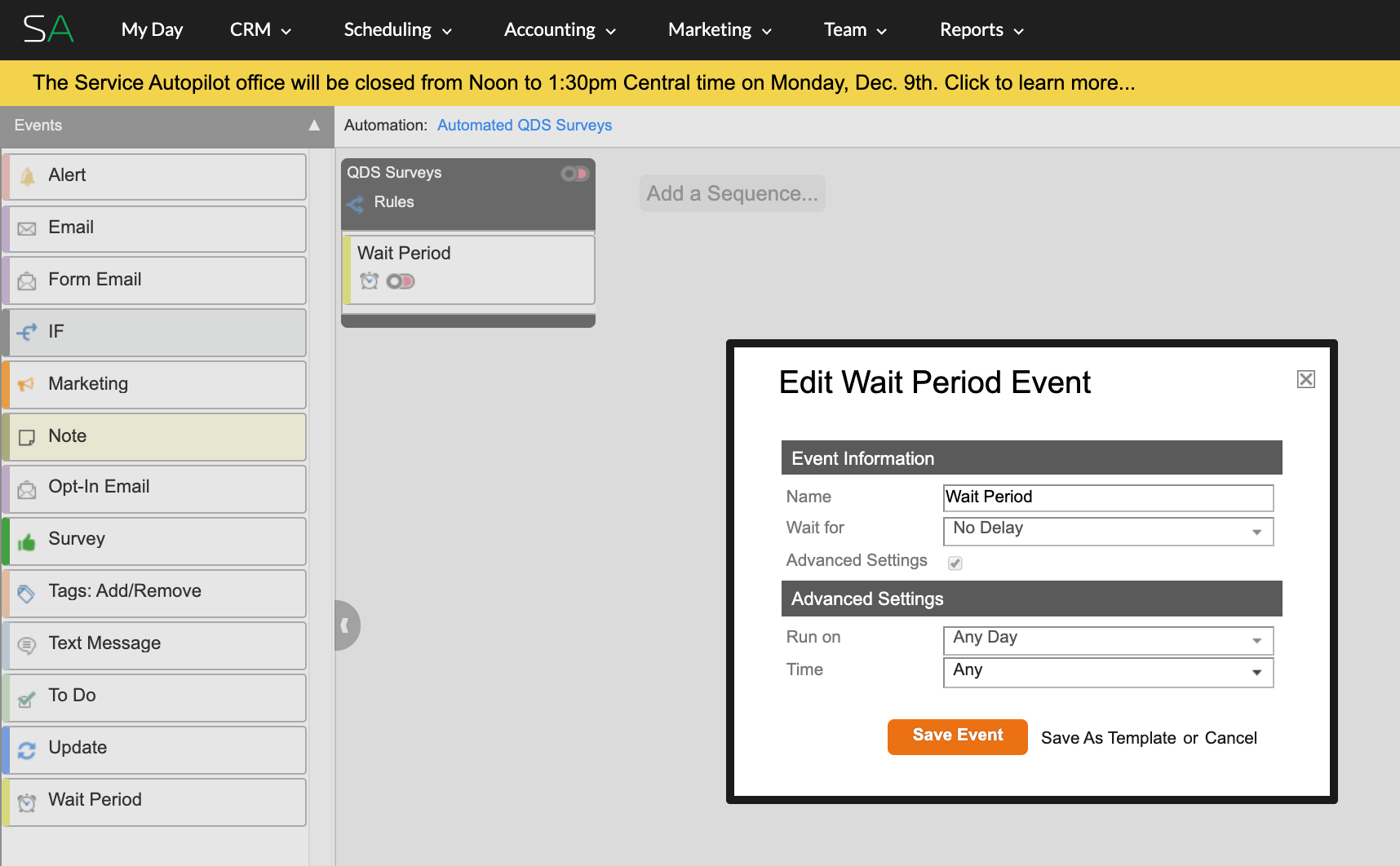Click the Rules share icon in QDS Surveys
1400x866 pixels.
tap(355, 203)
